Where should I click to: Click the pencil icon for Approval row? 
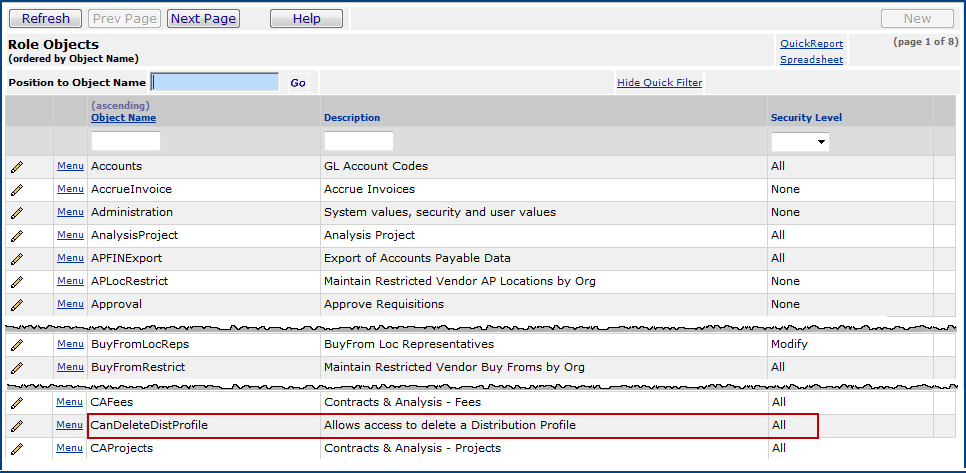(x=17, y=305)
